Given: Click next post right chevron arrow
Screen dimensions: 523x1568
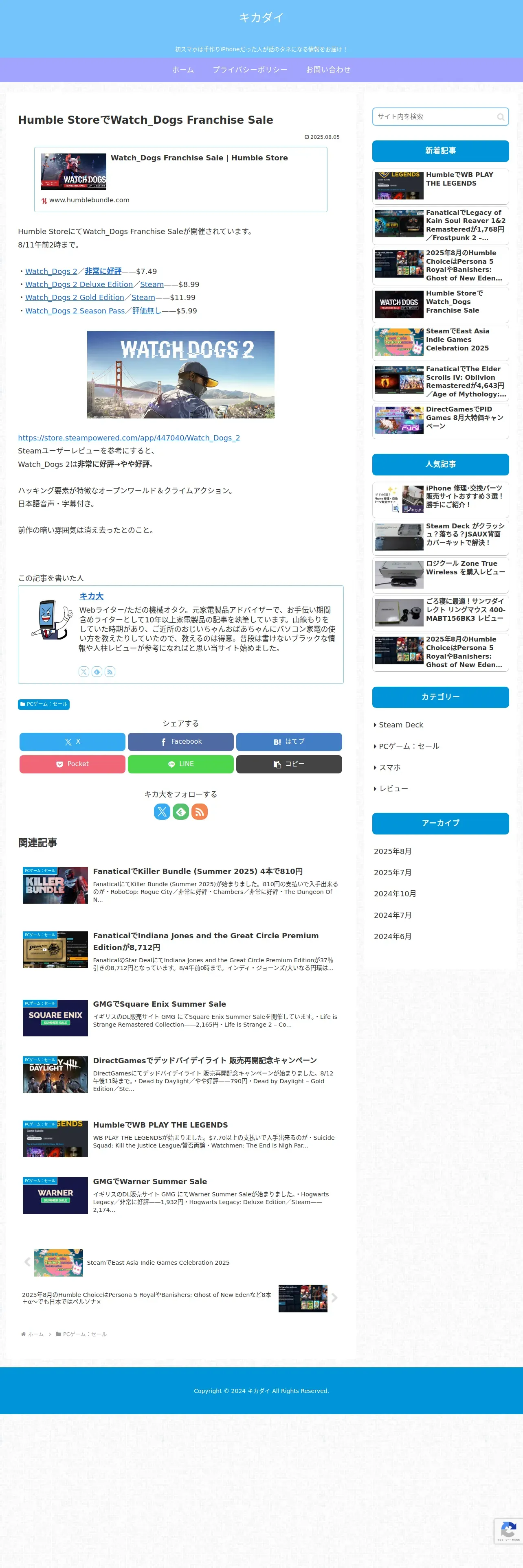Looking at the screenshot, I should 334,1298.
